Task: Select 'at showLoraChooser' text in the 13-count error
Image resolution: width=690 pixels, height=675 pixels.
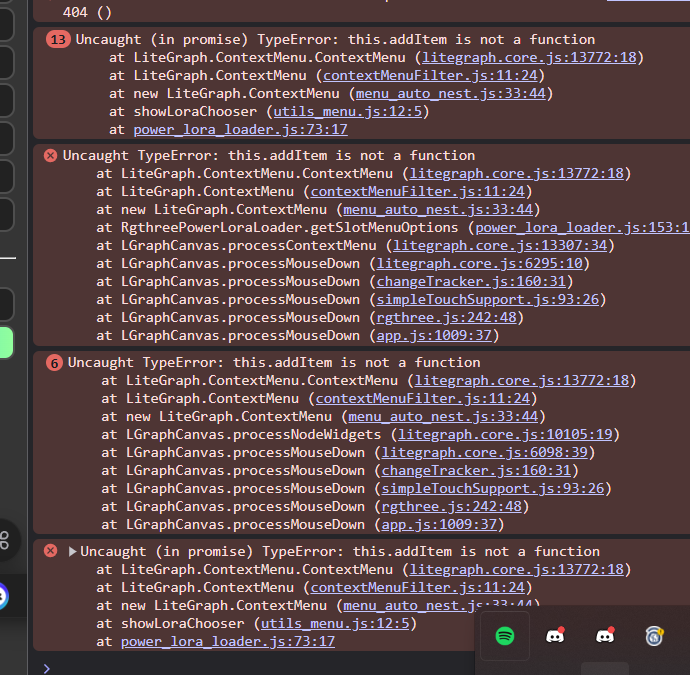Action: tap(183, 112)
